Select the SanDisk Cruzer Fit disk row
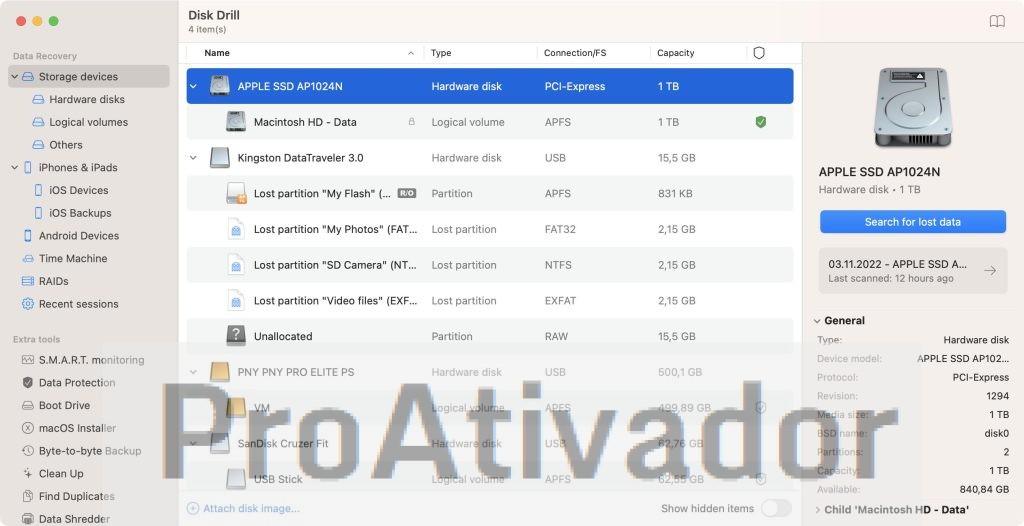This screenshot has width=1024, height=526. [x=490, y=443]
